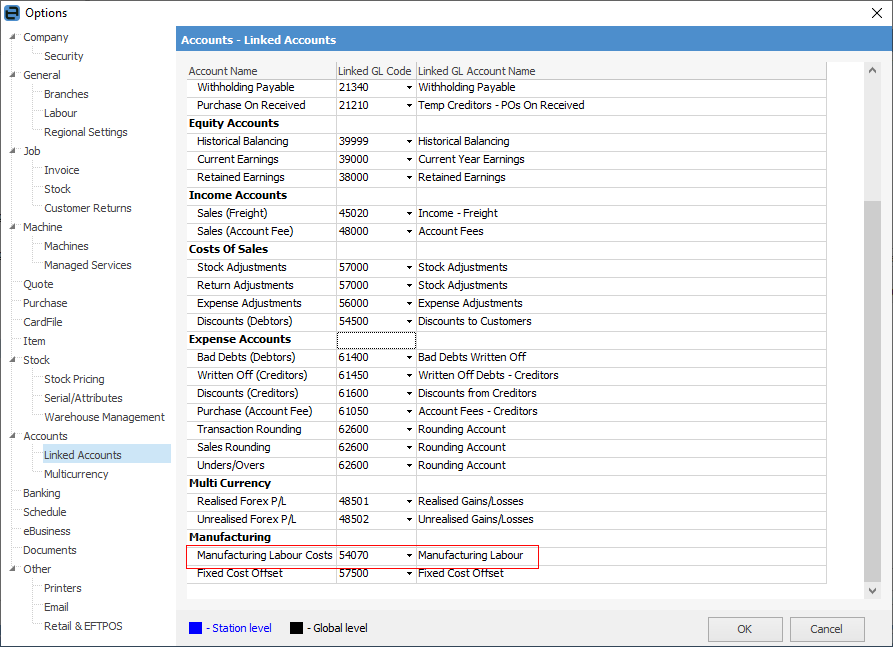Viewport: 893px width, 647px height.
Task: Collapse the Accounts tree node
Action: [x=12, y=436]
